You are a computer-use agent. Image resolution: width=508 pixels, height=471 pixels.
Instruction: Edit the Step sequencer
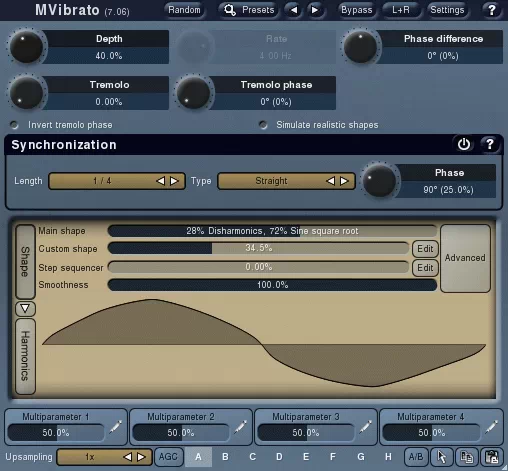425,268
